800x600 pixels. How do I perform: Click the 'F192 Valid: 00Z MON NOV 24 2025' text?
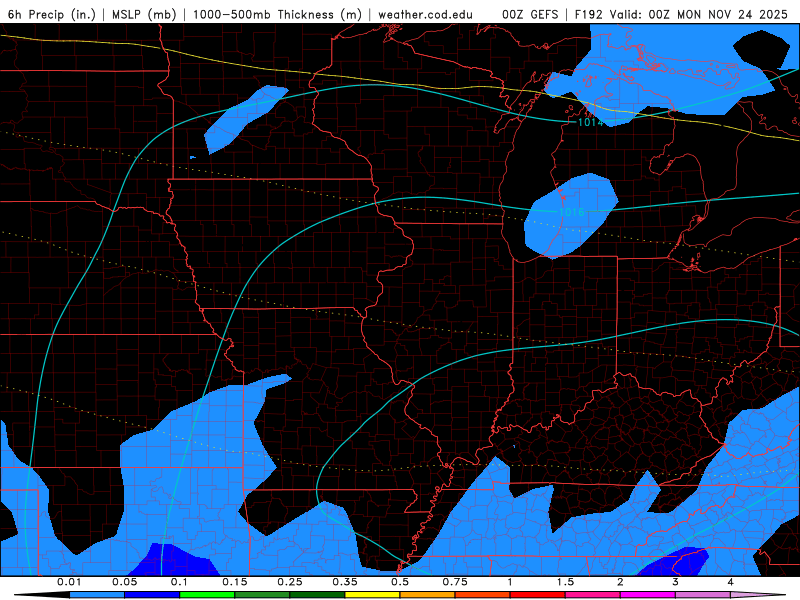(681, 14)
